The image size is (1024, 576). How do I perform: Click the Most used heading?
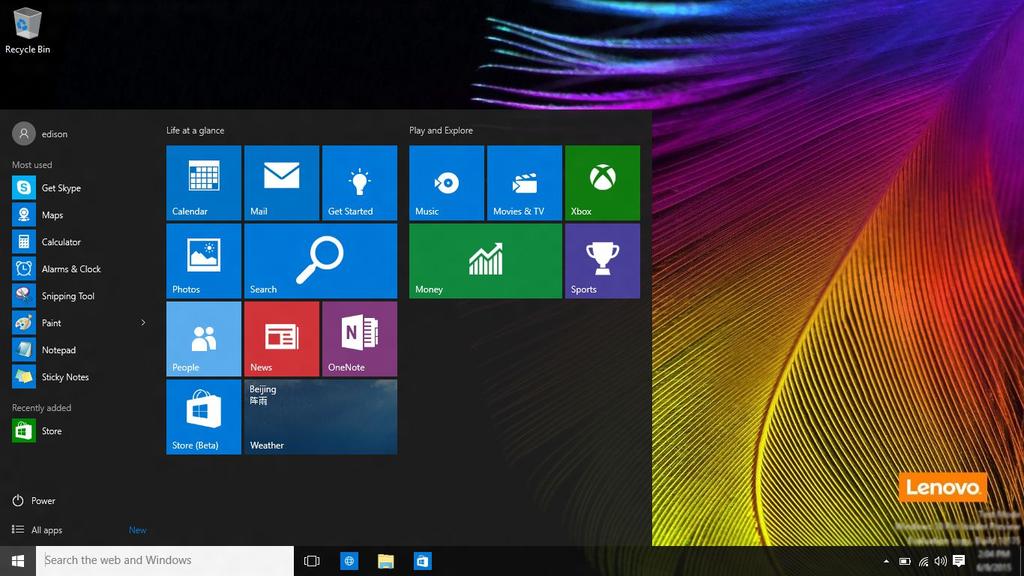click(x=32, y=165)
